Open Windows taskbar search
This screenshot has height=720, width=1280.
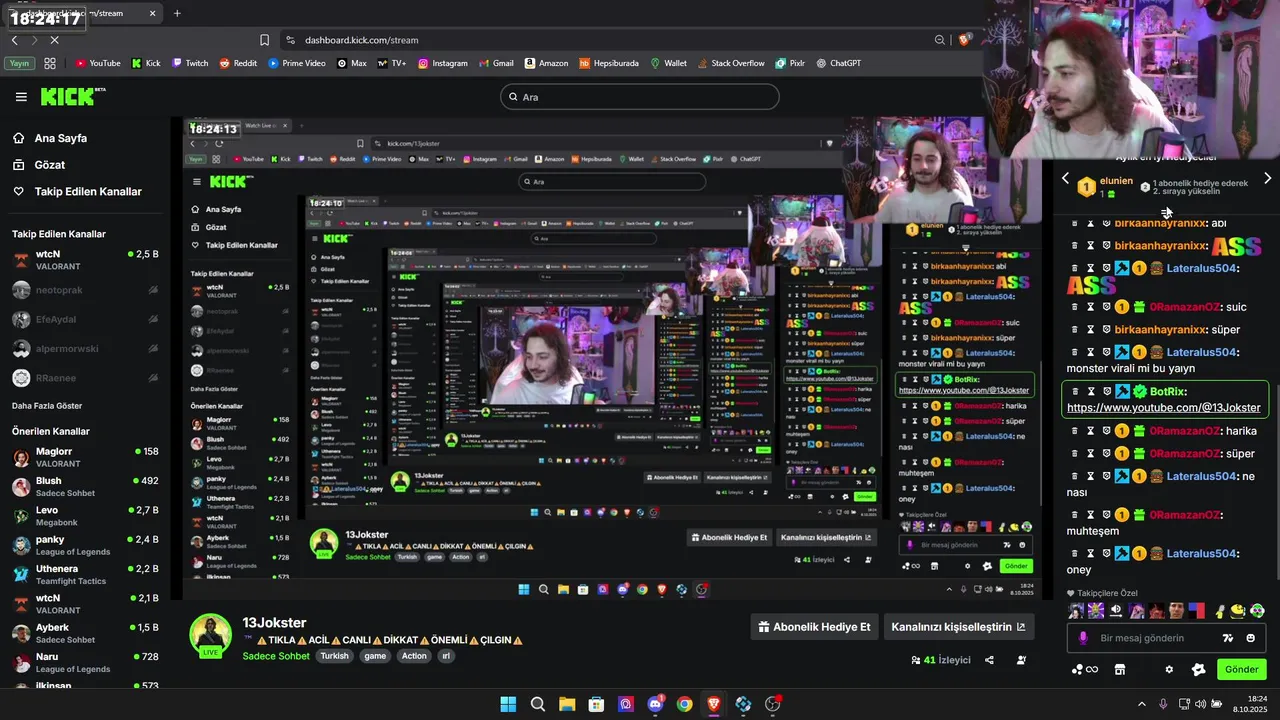pyautogui.click(x=538, y=704)
